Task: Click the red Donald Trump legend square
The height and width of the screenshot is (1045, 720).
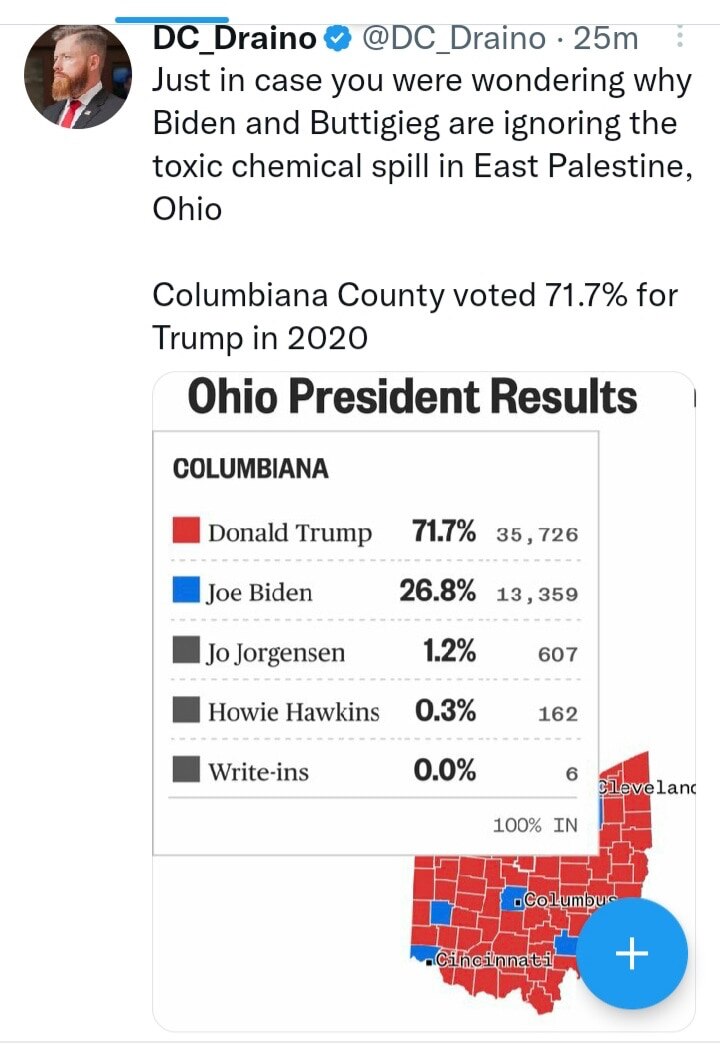Action: [187, 530]
